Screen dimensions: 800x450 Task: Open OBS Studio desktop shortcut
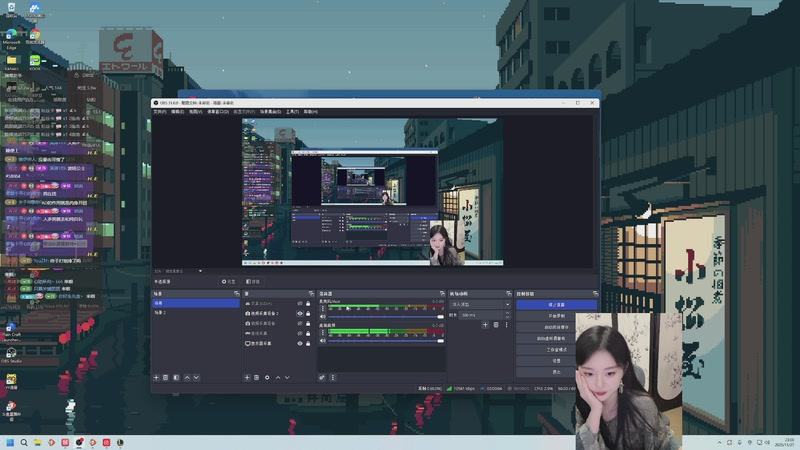(11, 355)
